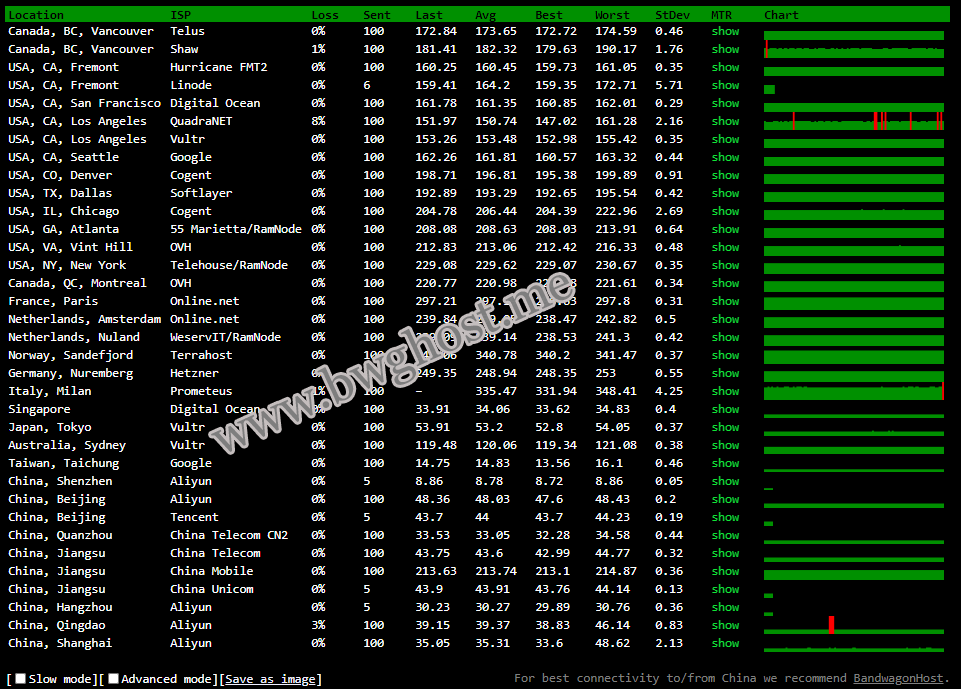Screen dimensions: 961x689
Task: Enable the Slow mode checkbox
Action: tap(21, 679)
